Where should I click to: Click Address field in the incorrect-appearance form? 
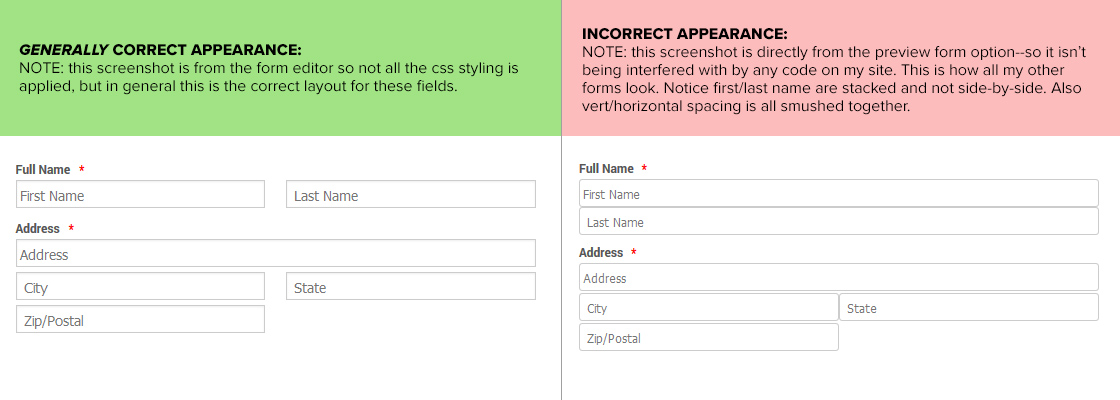click(838, 277)
